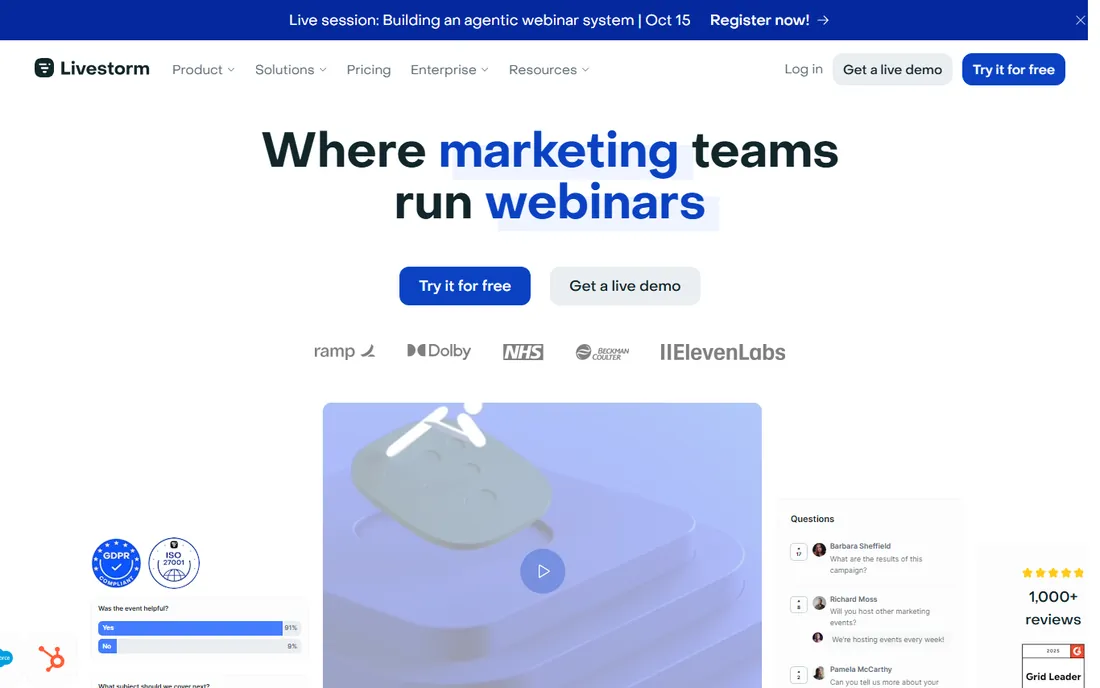This screenshot has height=688, width=1100.
Task: Upvote Barbara Sheffield's question
Action: click(798, 552)
